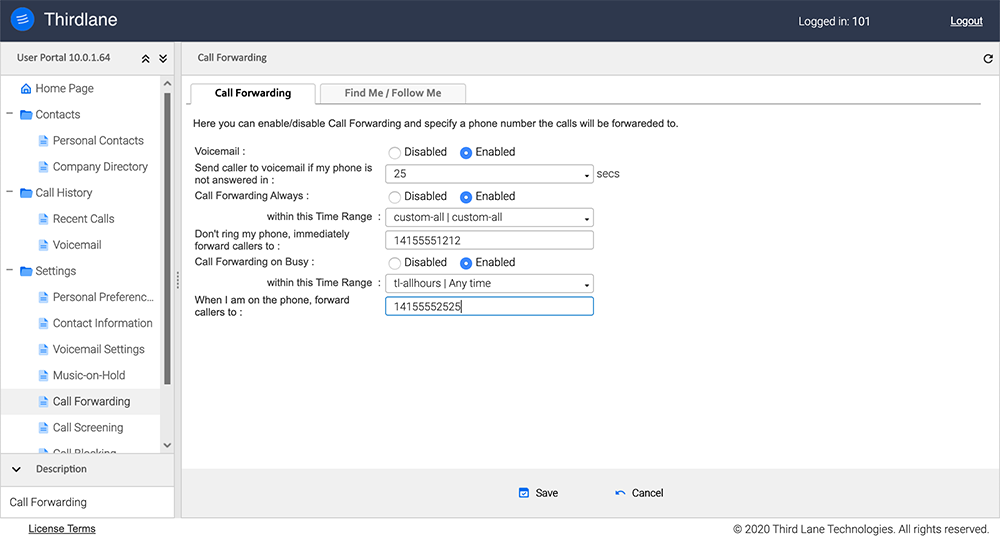Collapse the Settings tree folder

pyautogui.click(x=10, y=271)
